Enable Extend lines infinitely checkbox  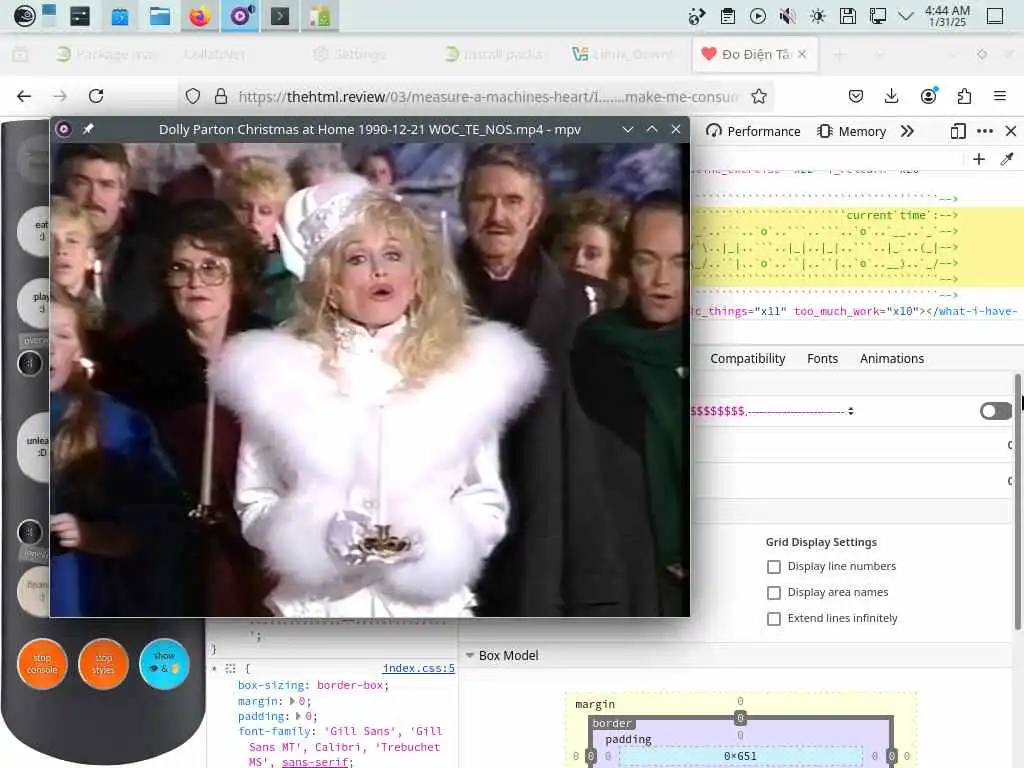click(x=774, y=619)
